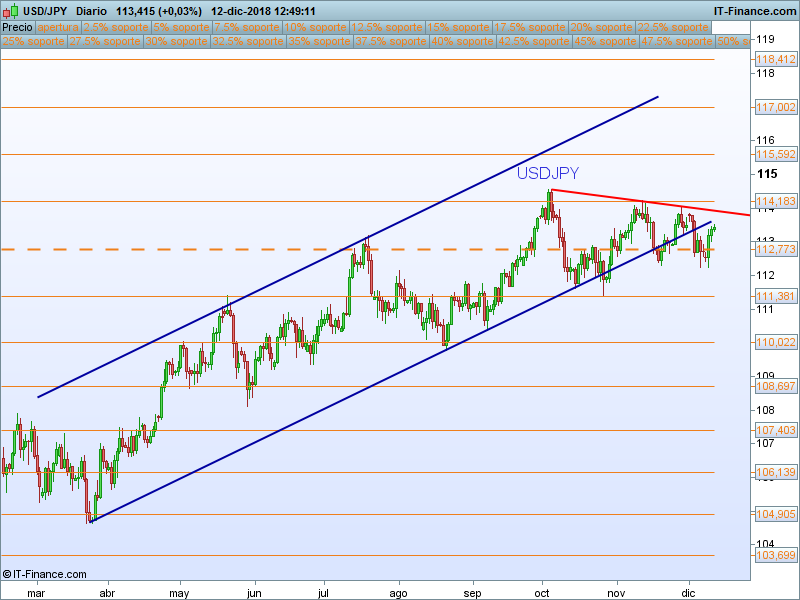Image resolution: width=800 pixels, height=600 pixels.
Task: Click the 112,773 dashed line price tag
Action: pyautogui.click(x=774, y=249)
